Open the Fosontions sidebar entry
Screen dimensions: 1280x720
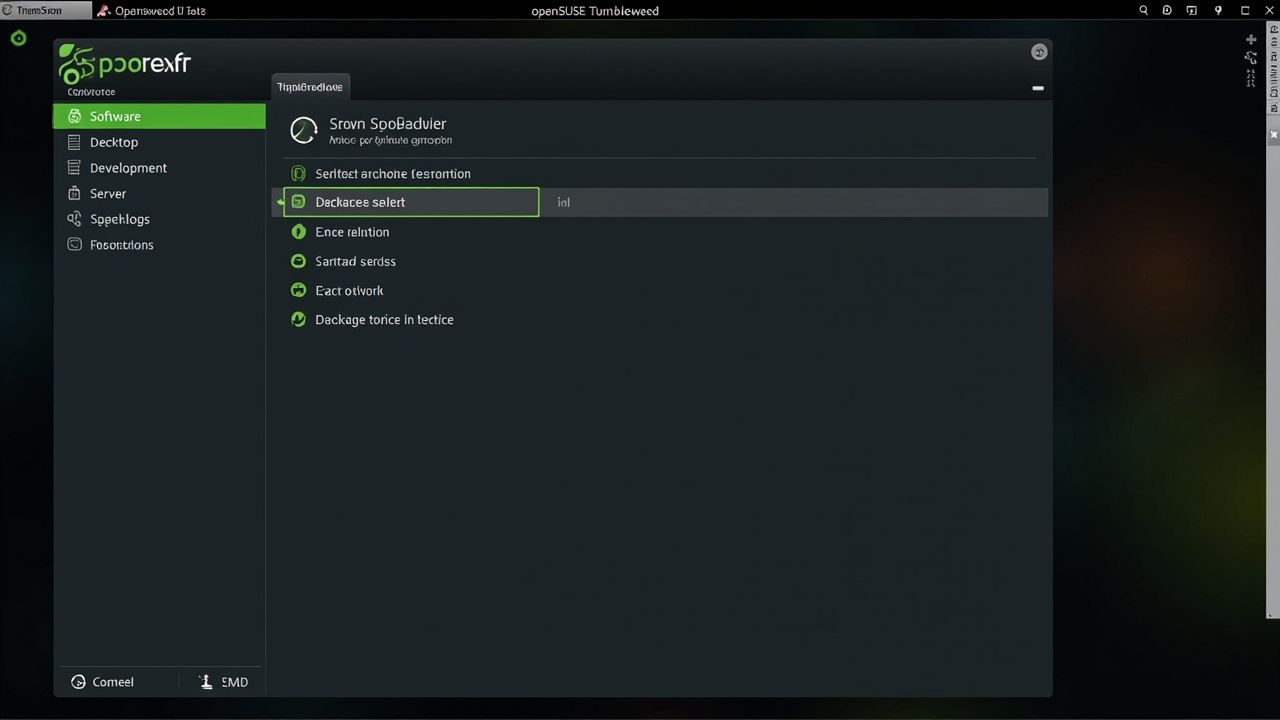(159, 245)
